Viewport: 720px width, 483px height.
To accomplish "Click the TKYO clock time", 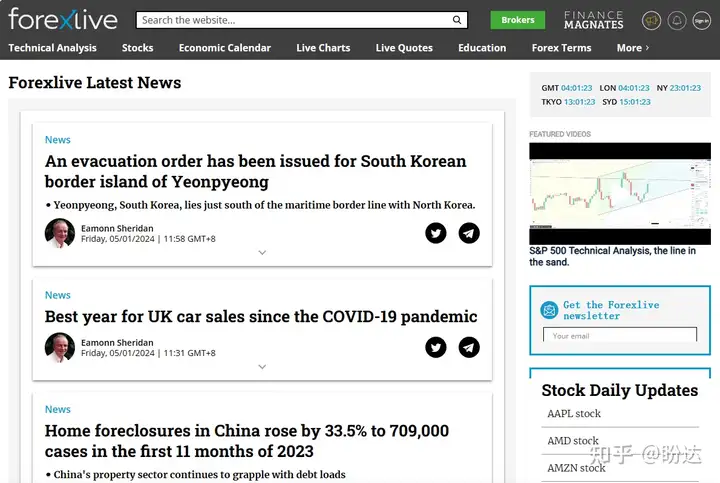I will pyautogui.click(x=579, y=102).
